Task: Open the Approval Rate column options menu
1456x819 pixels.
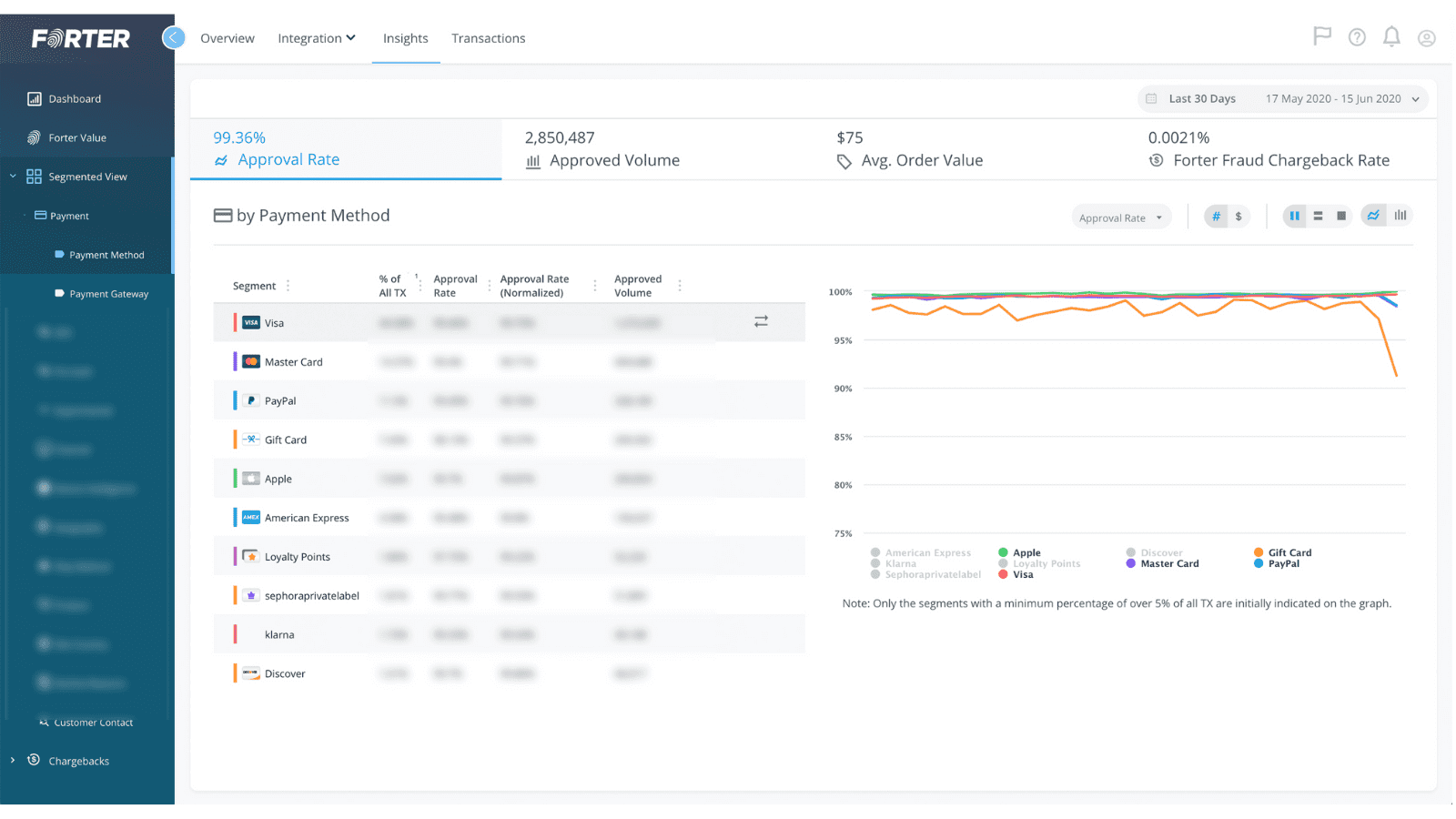Action: (x=489, y=286)
